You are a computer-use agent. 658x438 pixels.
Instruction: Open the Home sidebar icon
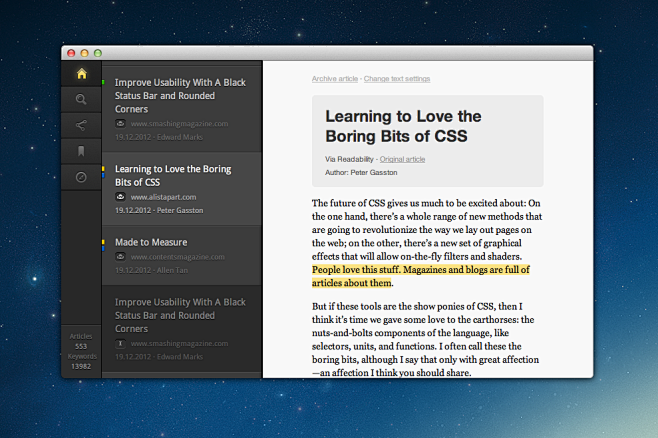(81, 74)
